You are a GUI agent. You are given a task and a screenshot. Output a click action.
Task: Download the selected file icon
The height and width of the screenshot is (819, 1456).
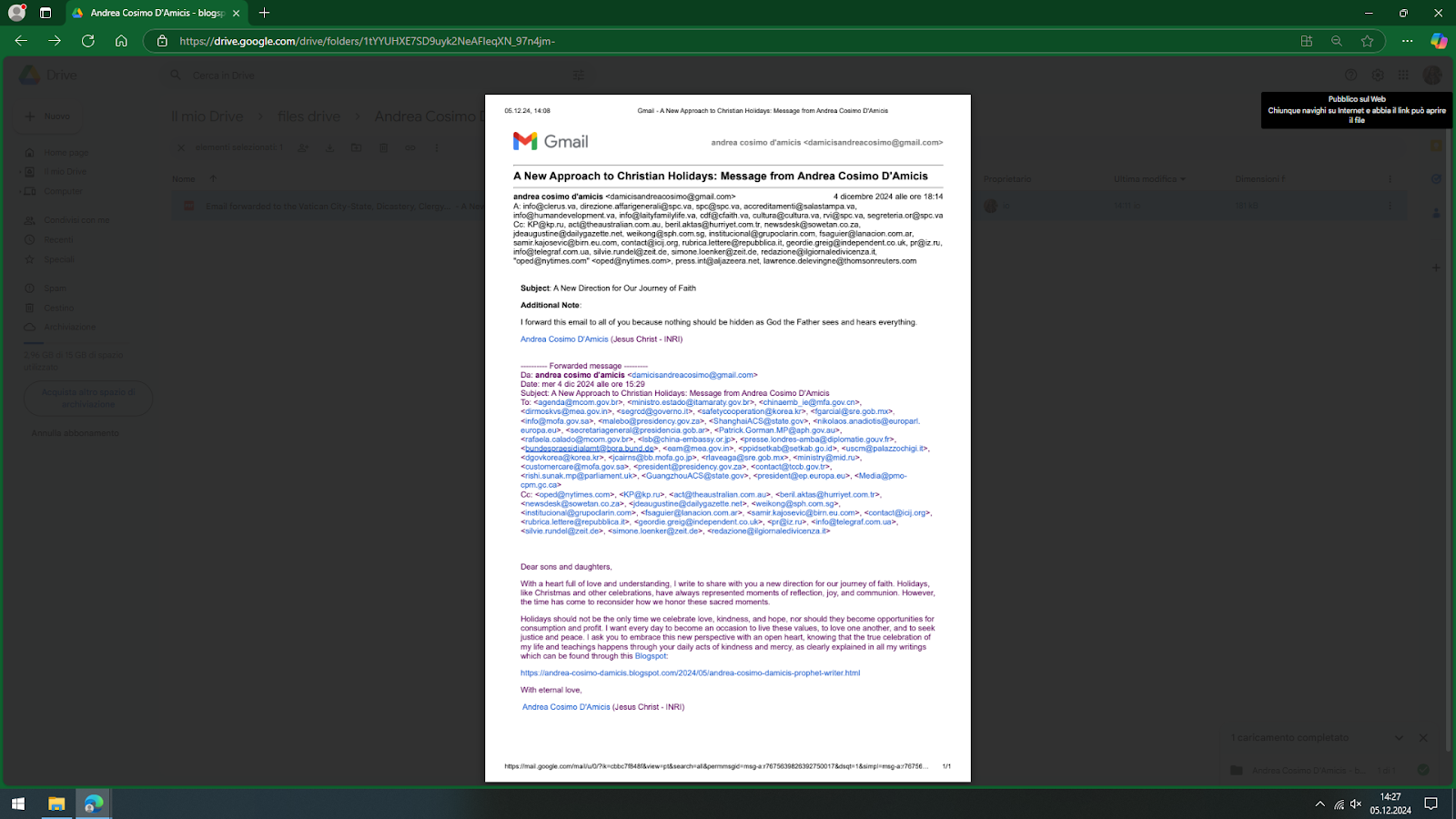point(329,147)
